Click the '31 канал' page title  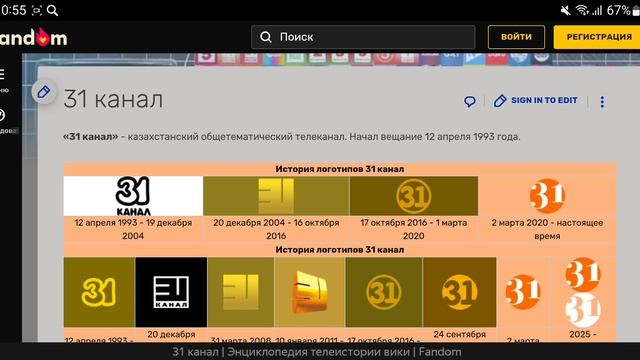click(113, 99)
